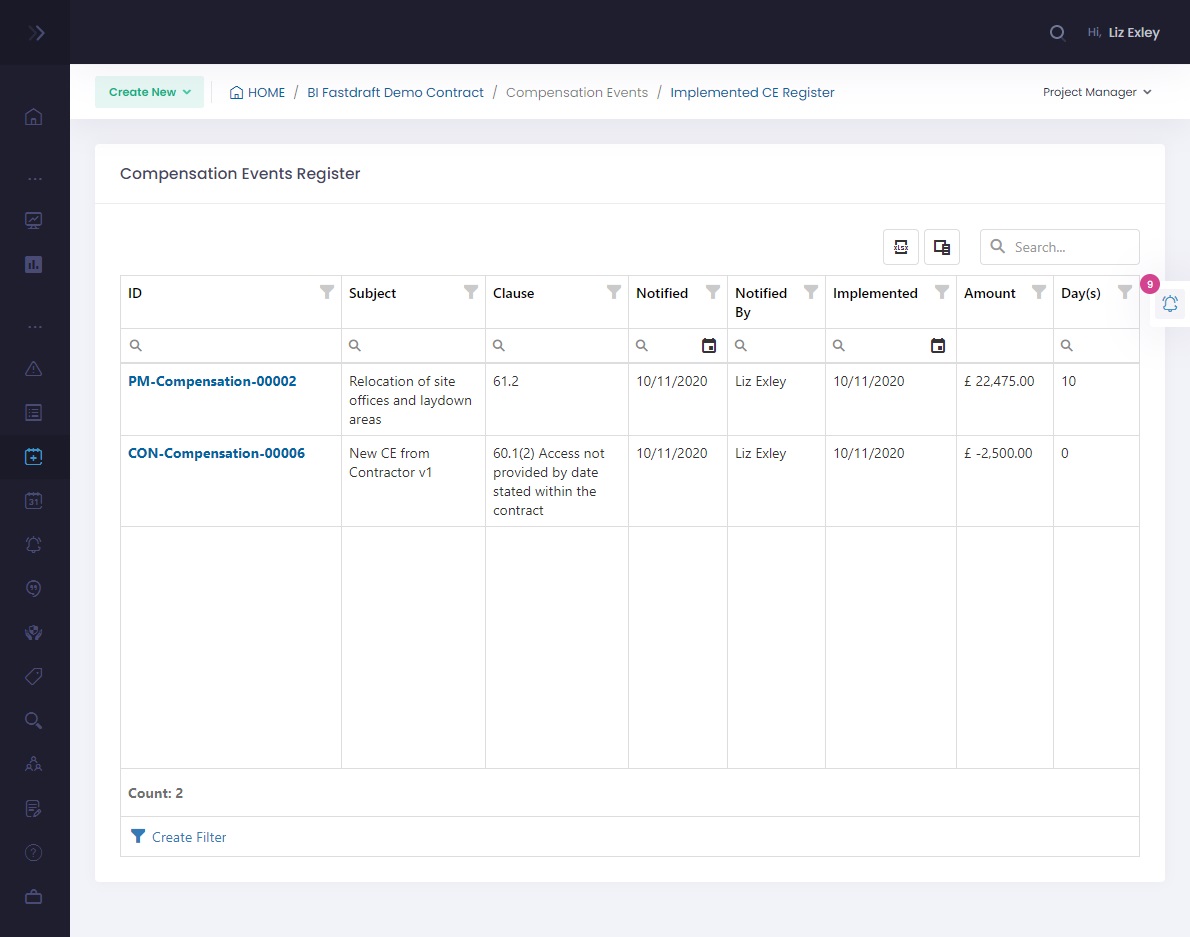Click the home icon in sidebar

click(x=34, y=117)
